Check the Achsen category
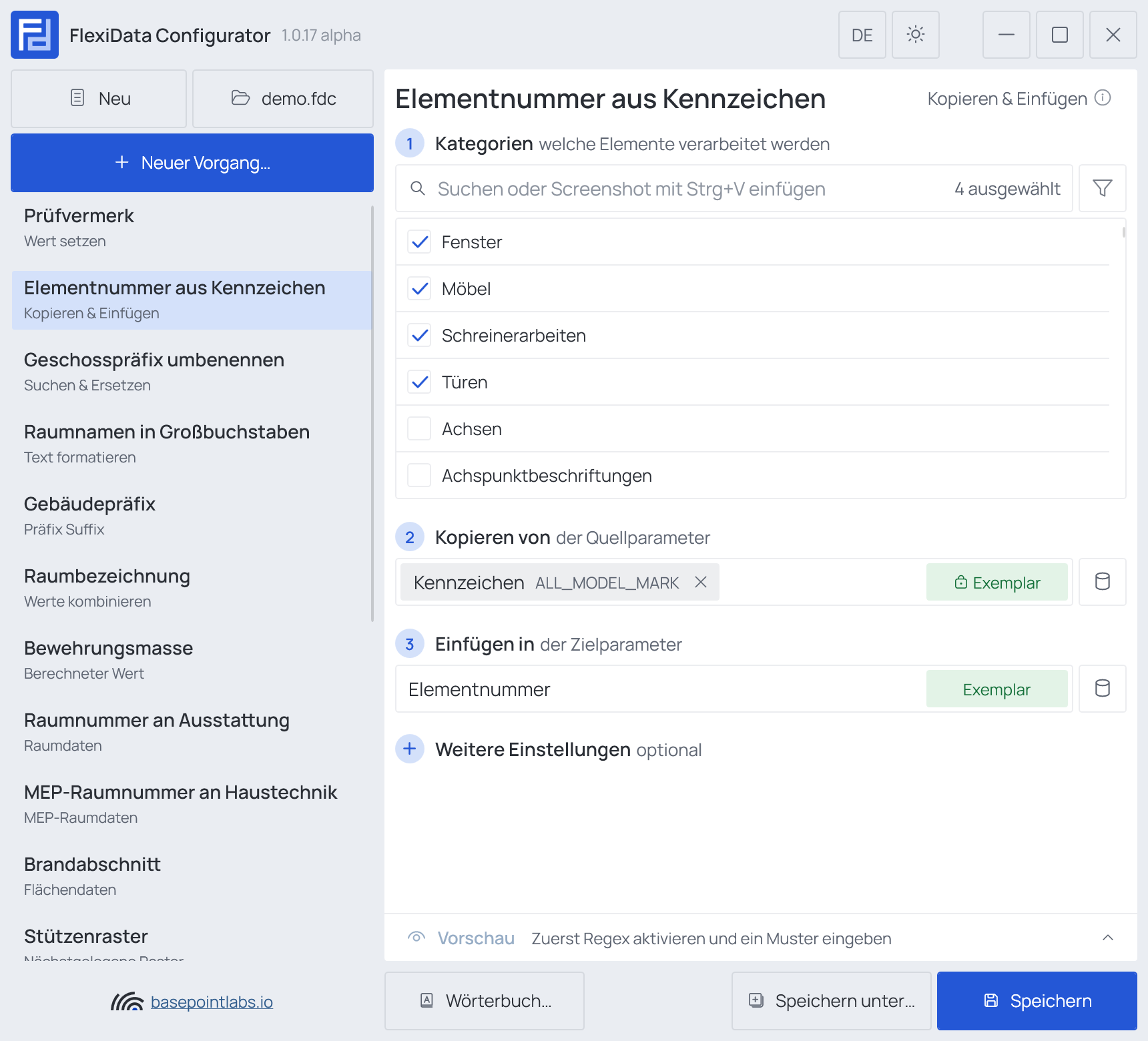Screen dimensions: 1148x1041 click(x=419, y=428)
